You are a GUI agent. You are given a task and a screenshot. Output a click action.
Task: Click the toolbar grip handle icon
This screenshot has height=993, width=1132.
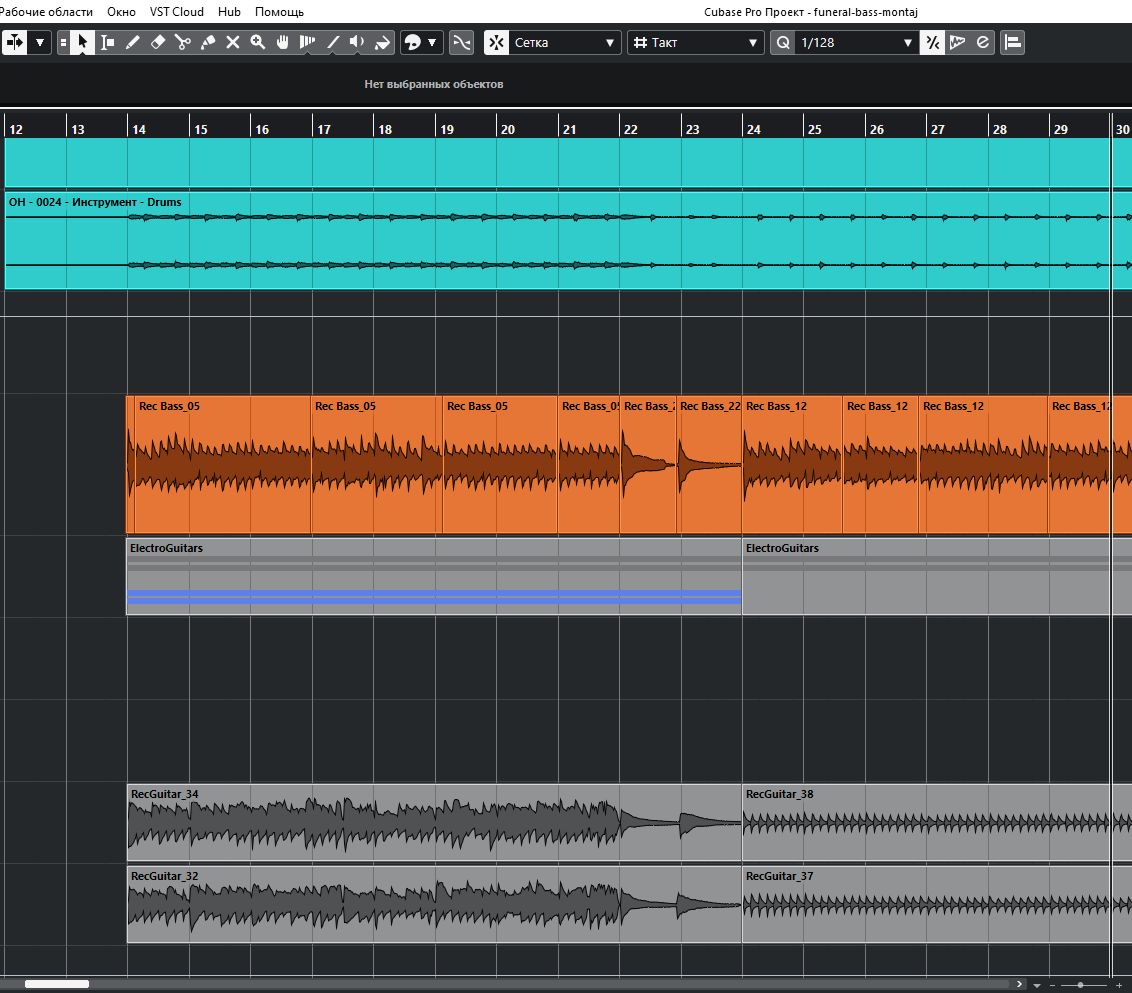[x=64, y=43]
